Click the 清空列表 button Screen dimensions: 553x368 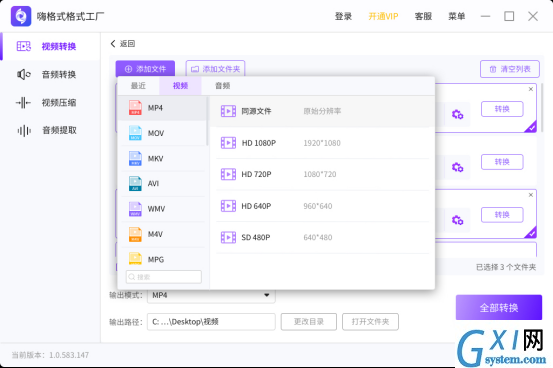(510, 69)
